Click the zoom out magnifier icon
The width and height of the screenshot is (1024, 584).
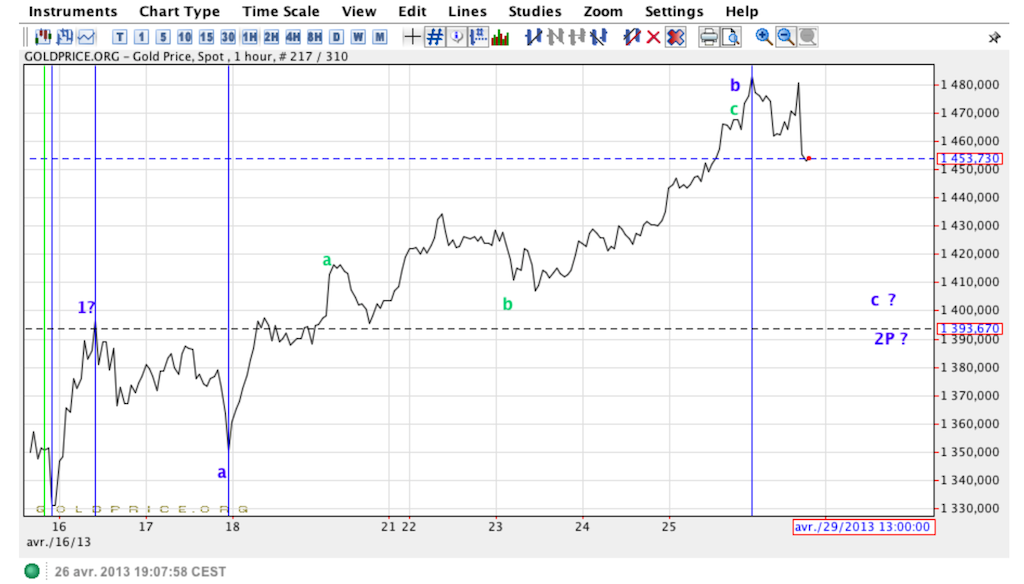coord(786,37)
